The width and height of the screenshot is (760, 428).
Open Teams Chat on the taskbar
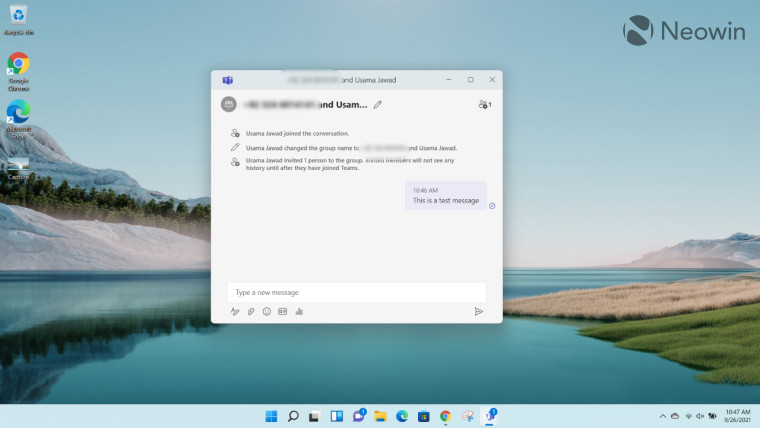click(x=359, y=415)
